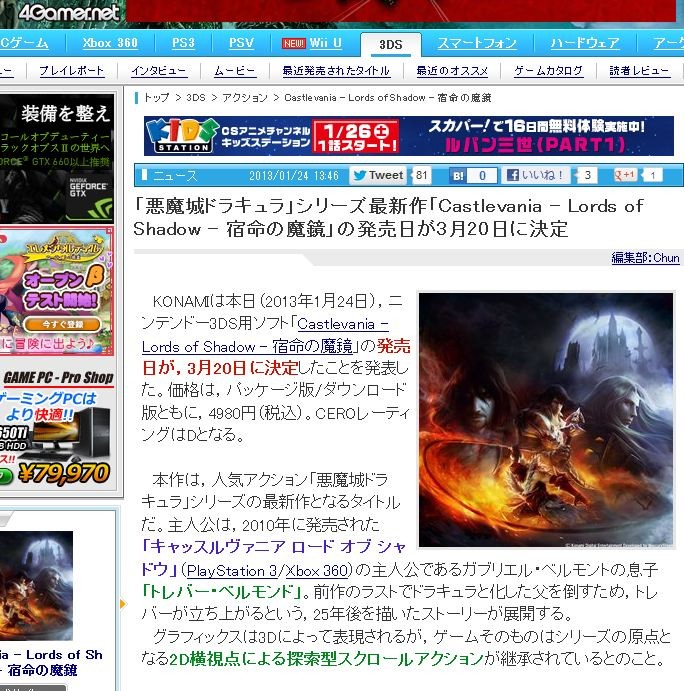This screenshot has height=691, width=684.
Task: Open the 最近のオススメ submenu link
Action: (x=452, y=71)
